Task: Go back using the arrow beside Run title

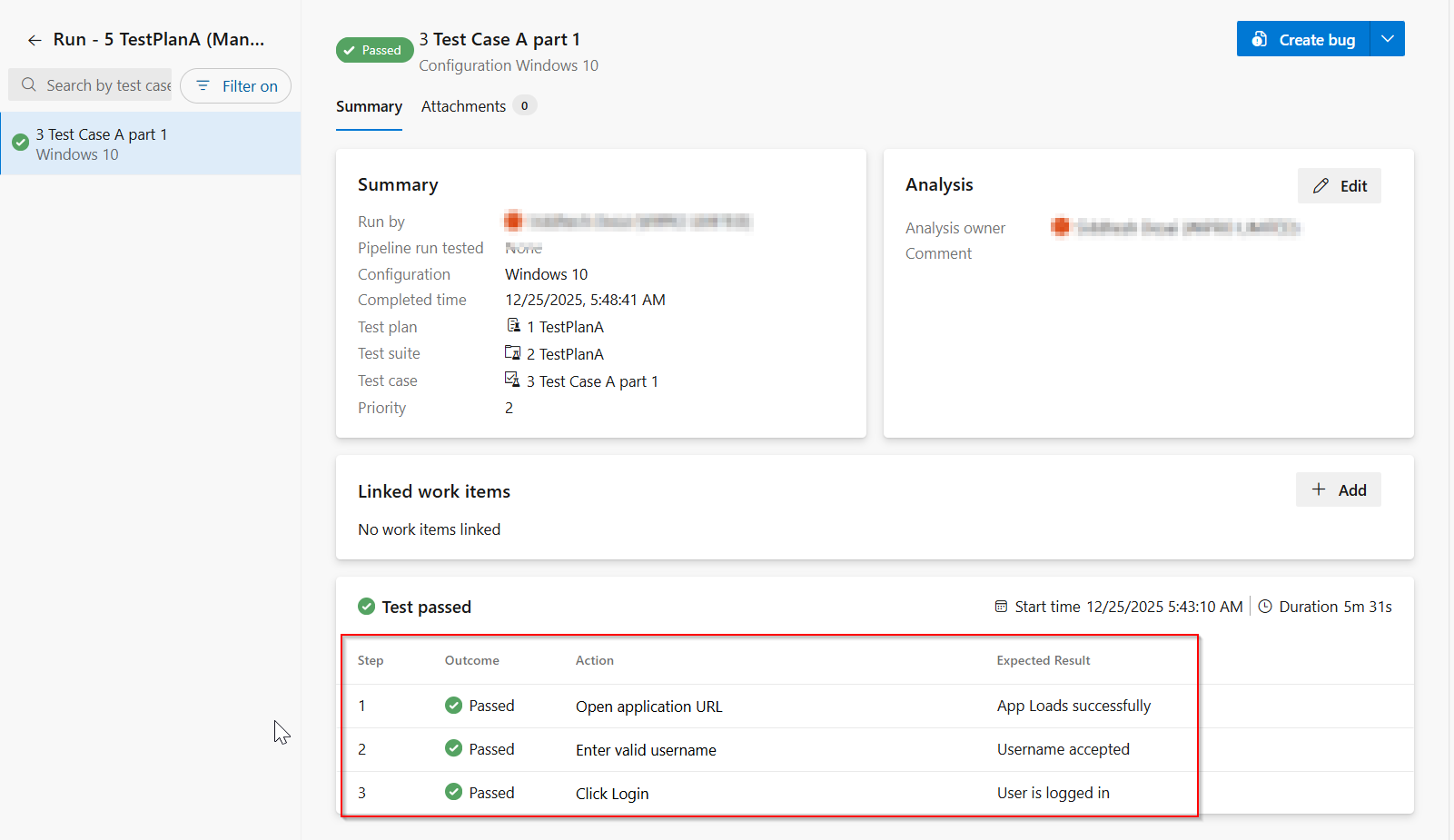Action: pyautogui.click(x=35, y=40)
